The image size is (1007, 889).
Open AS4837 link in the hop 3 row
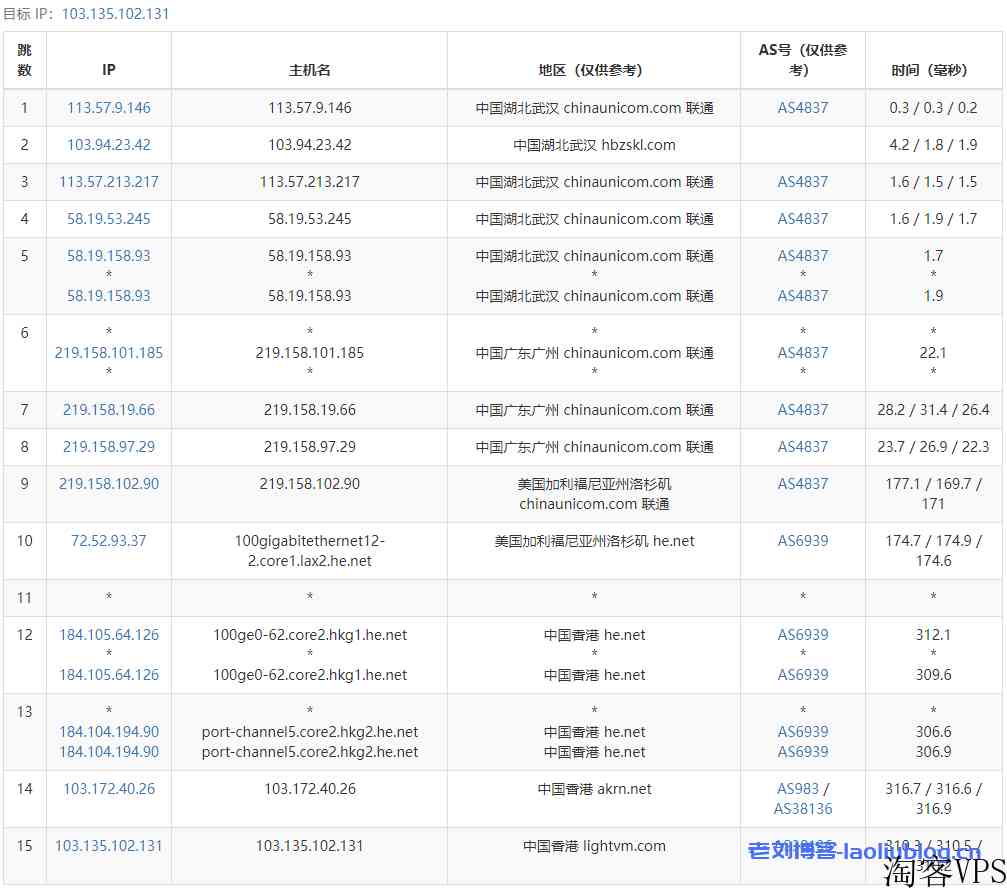(803, 182)
